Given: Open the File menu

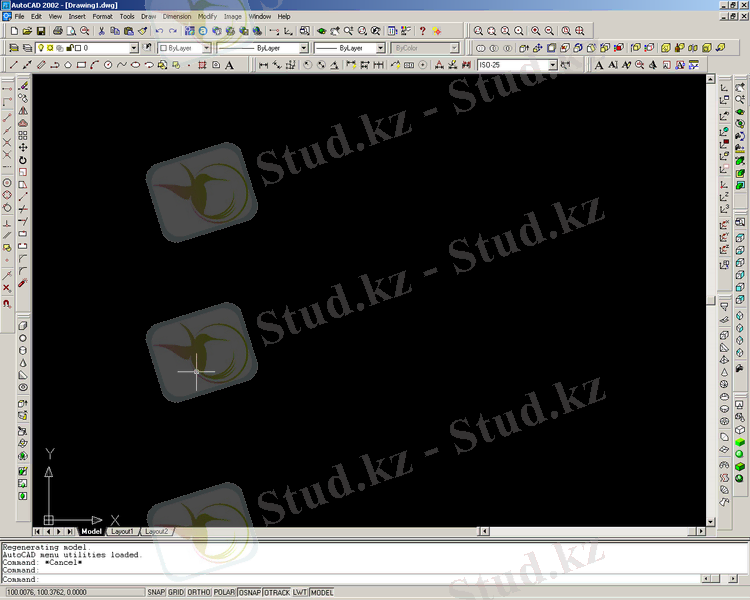Looking at the screenshot, I should point(19,16).
